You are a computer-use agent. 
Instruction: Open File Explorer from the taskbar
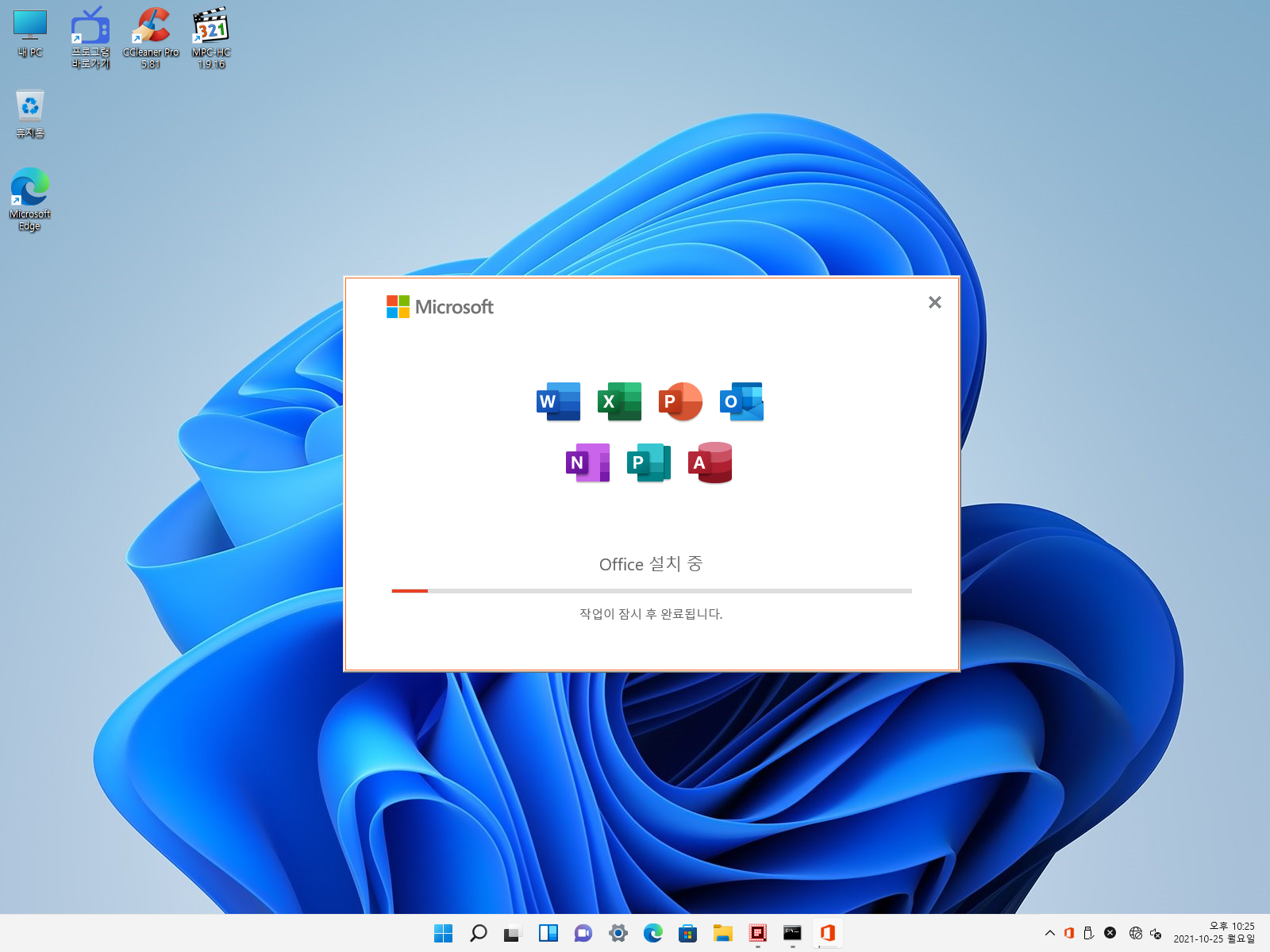(x=723, y=934)
